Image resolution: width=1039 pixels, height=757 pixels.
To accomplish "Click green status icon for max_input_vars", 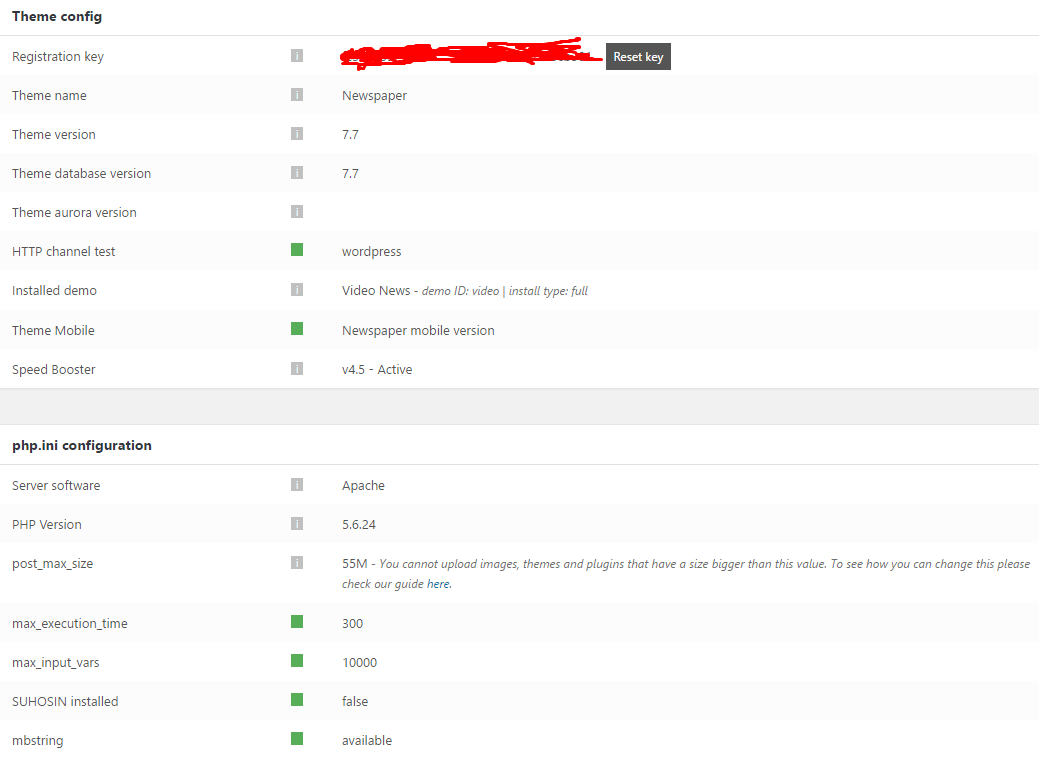I will [x=297, y=661].
